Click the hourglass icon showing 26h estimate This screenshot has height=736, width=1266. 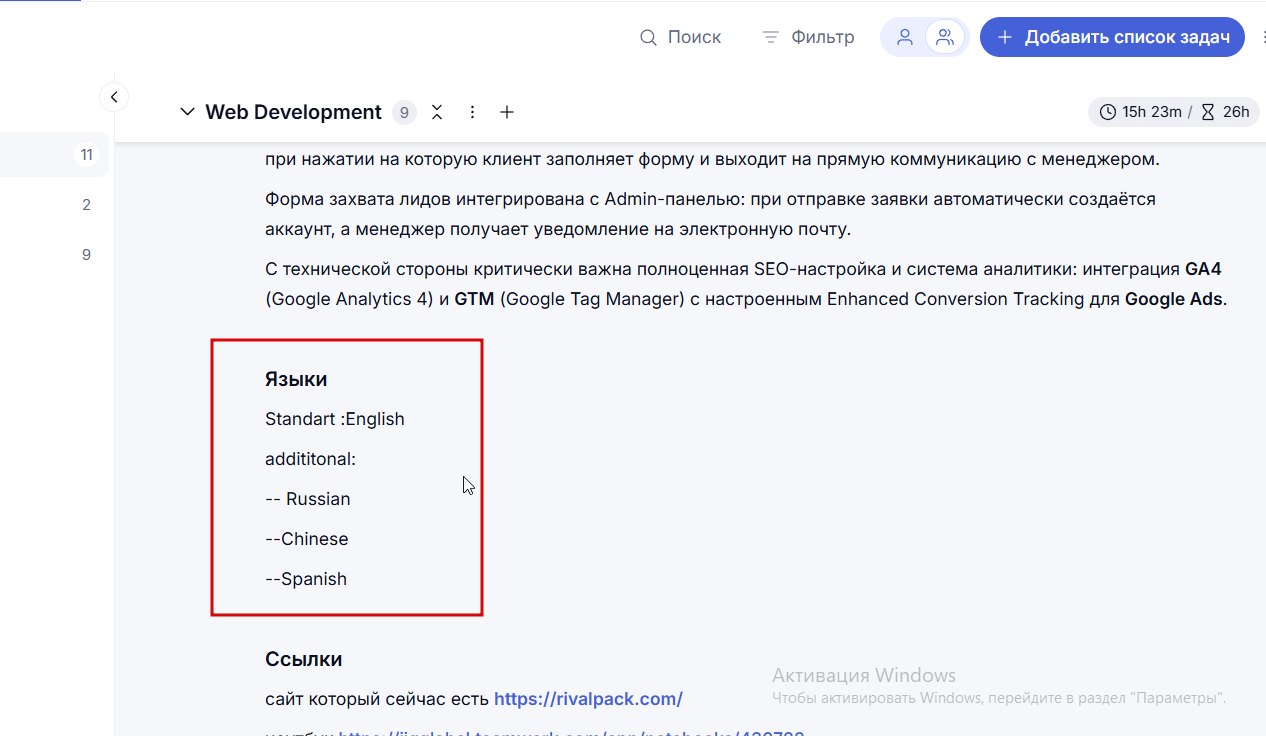click(x=1208, y=112)
